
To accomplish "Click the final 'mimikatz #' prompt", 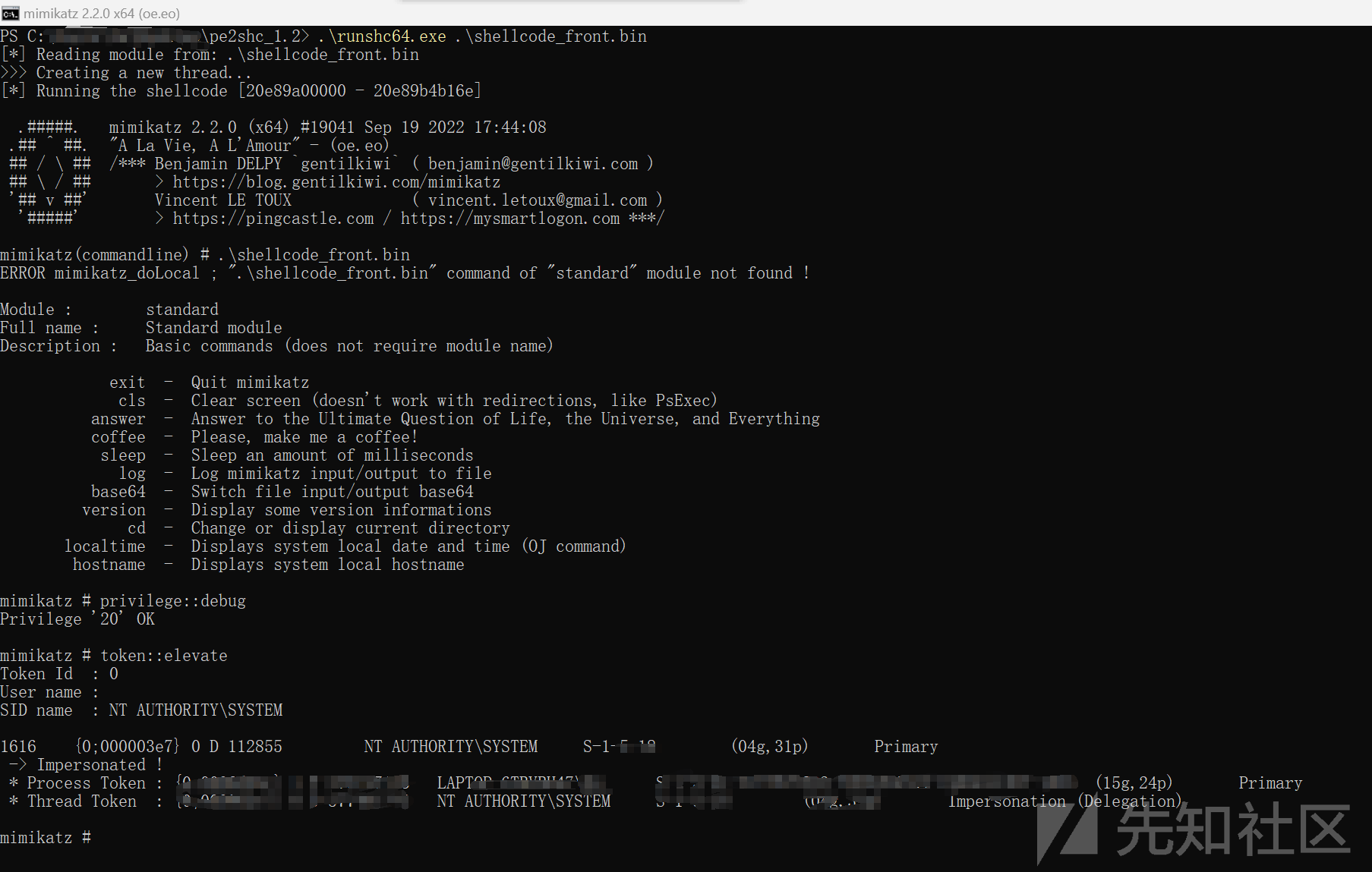I will (46, 838).
